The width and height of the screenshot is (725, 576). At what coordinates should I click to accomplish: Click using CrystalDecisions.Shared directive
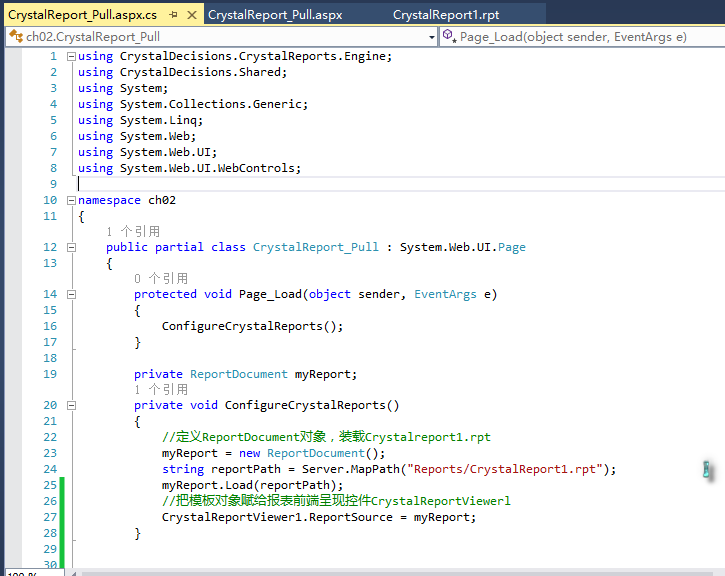(182, 72)
